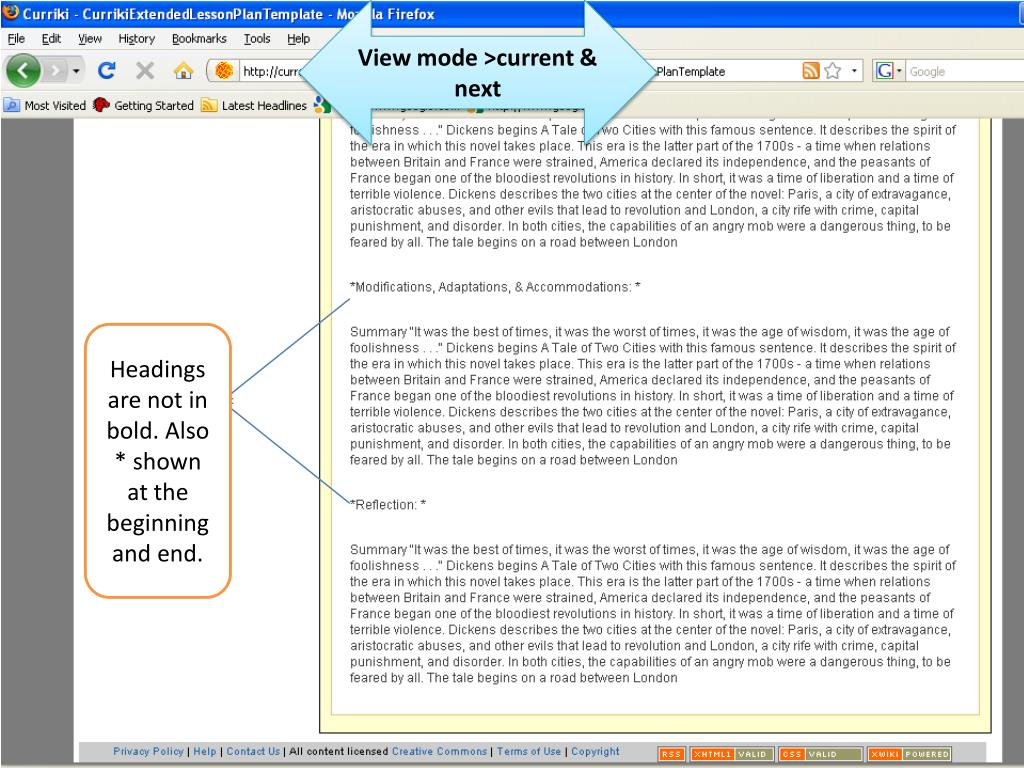This screenshot has width=1024, height=768.
Task: Focus the Google search field
Action: coord(965,71)
